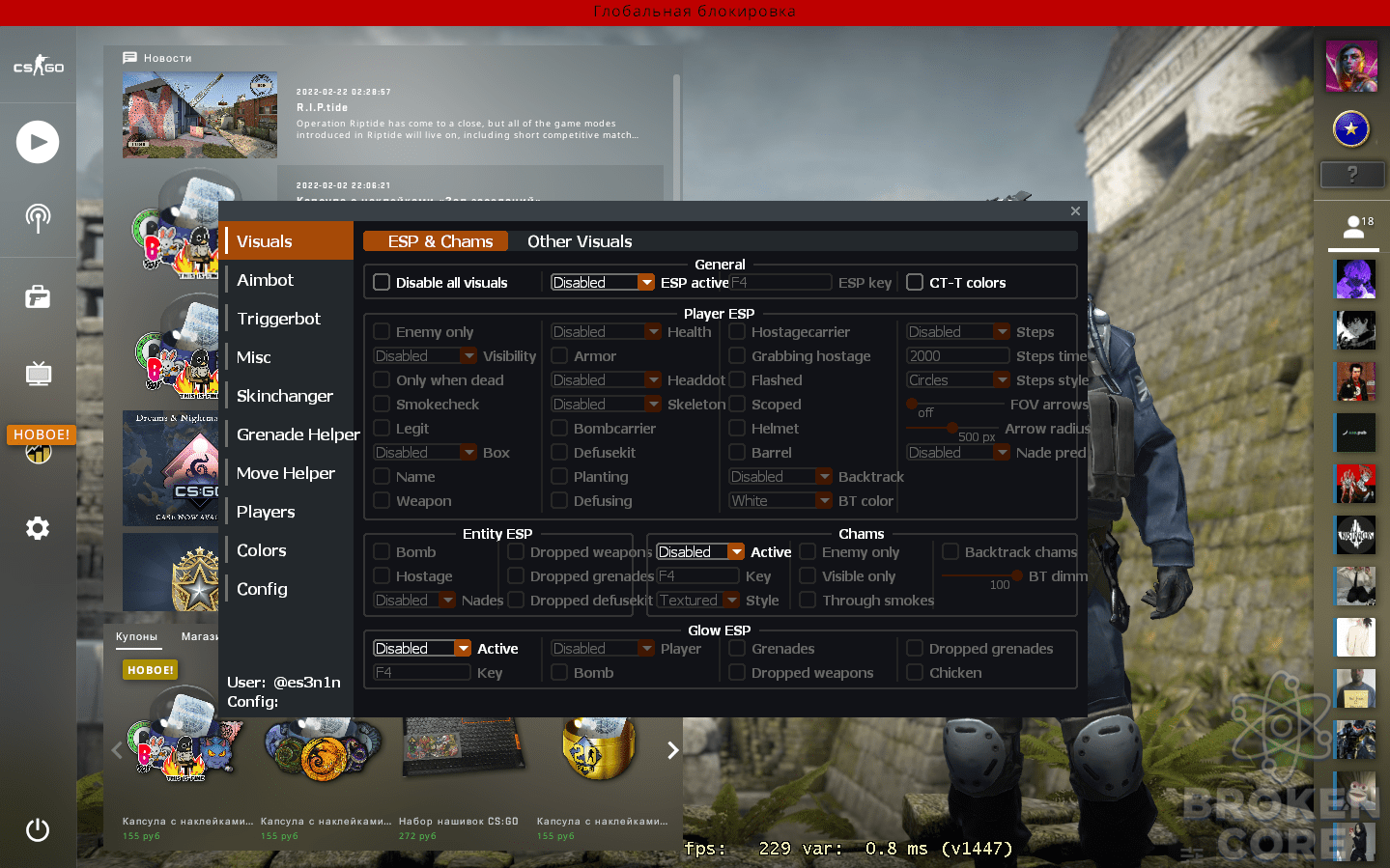Toggle Enemy only checkbox in Player ESP
1390x868 pixels.
tap(382, 331)
